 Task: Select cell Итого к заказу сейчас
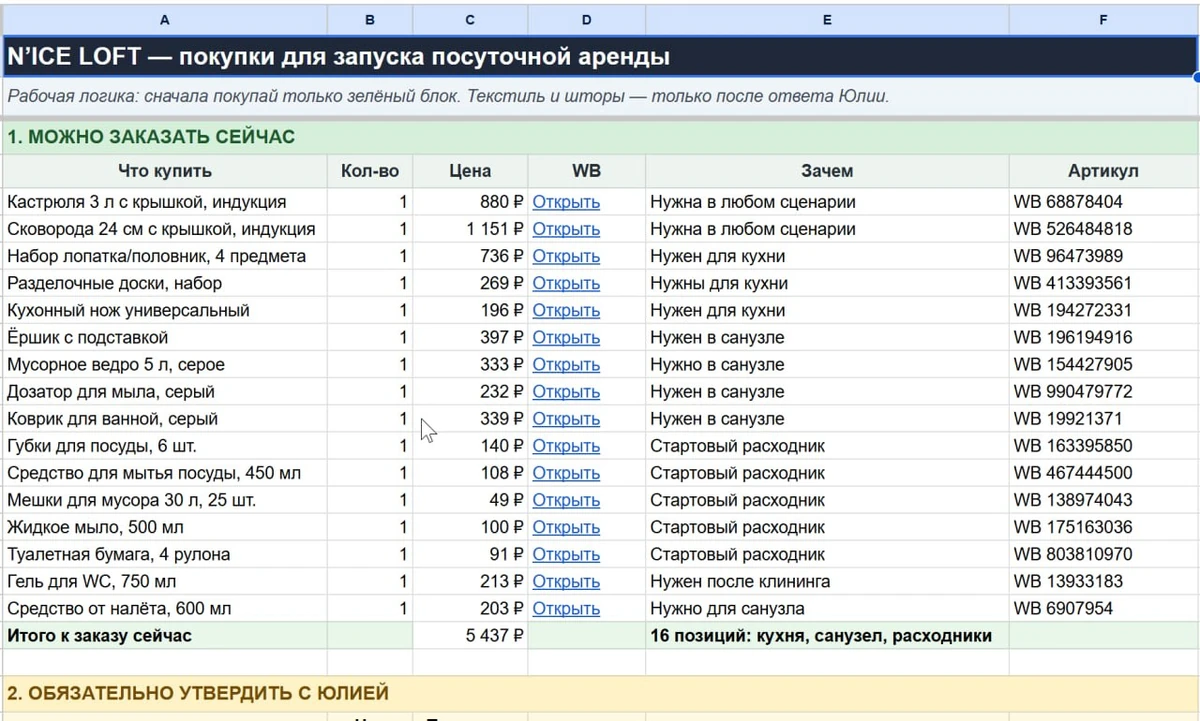click(165, 635)
